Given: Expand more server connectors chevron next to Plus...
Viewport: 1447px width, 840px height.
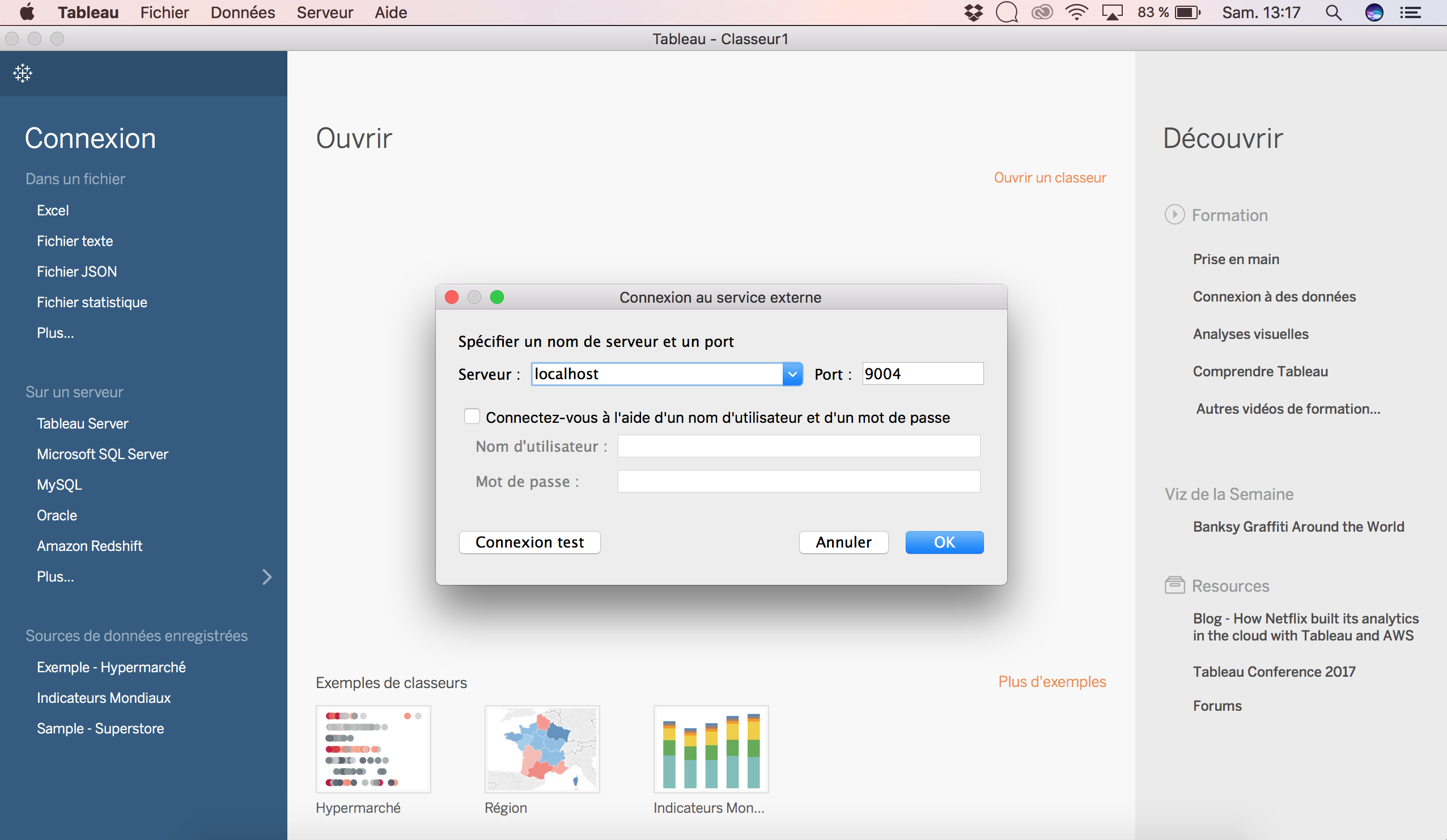Looking at the screenshot, I should click(267, 576).
